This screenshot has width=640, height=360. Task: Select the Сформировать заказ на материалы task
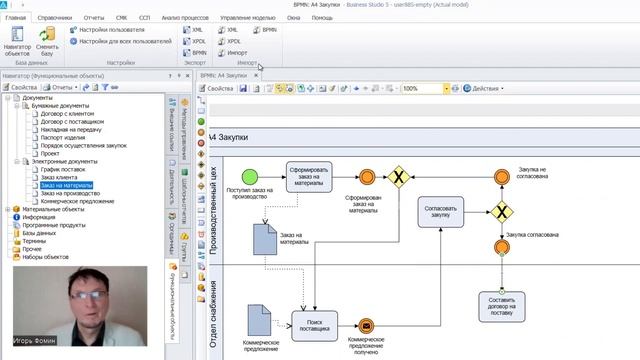click(309, 177)
